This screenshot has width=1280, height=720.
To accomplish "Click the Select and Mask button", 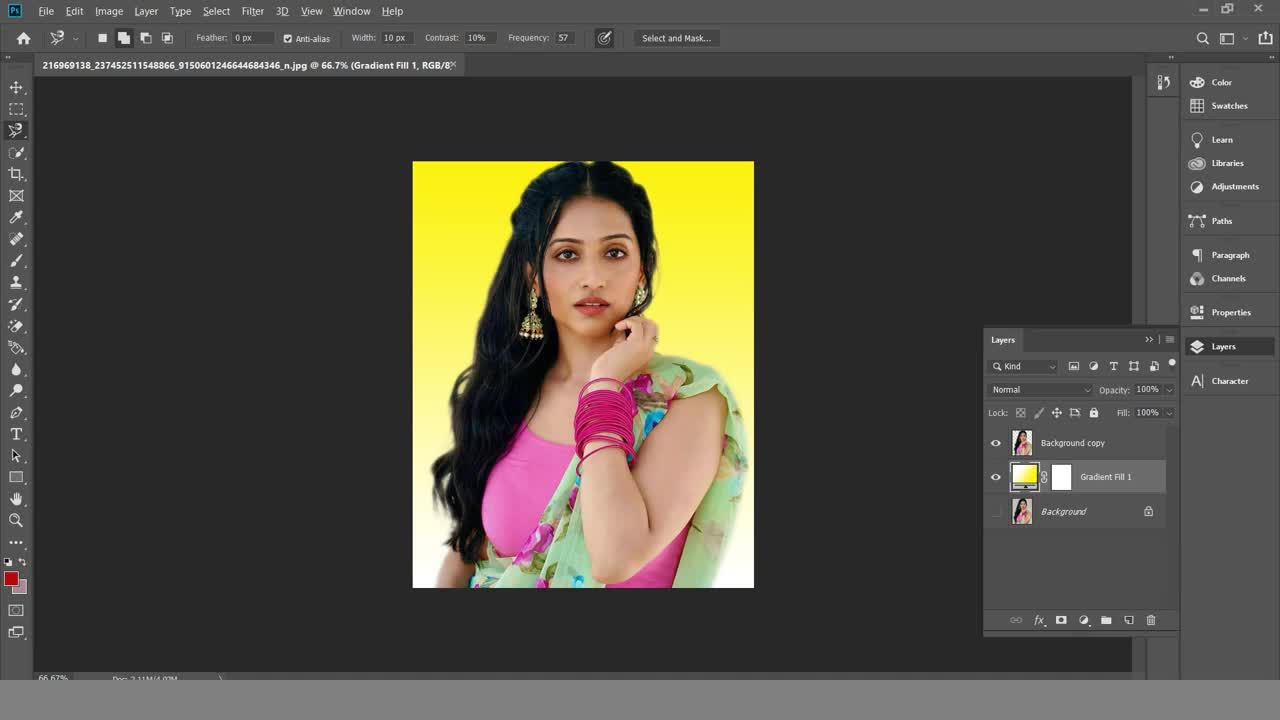I will [x=676, y=38].
